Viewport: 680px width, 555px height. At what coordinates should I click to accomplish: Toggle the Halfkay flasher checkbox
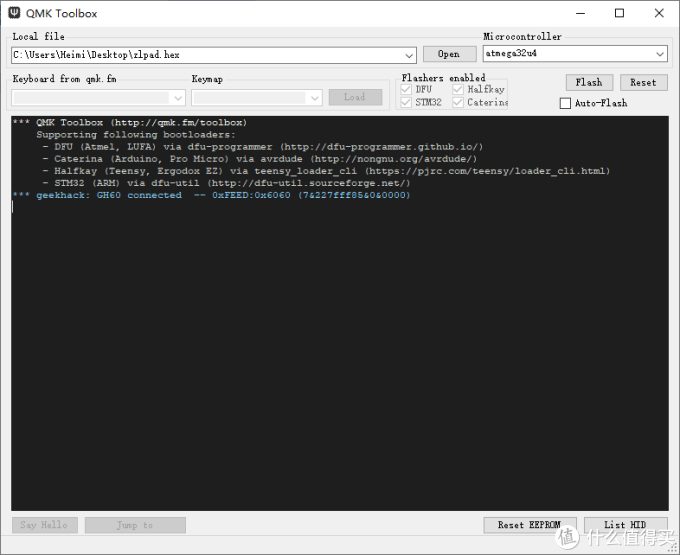(458, 89)
